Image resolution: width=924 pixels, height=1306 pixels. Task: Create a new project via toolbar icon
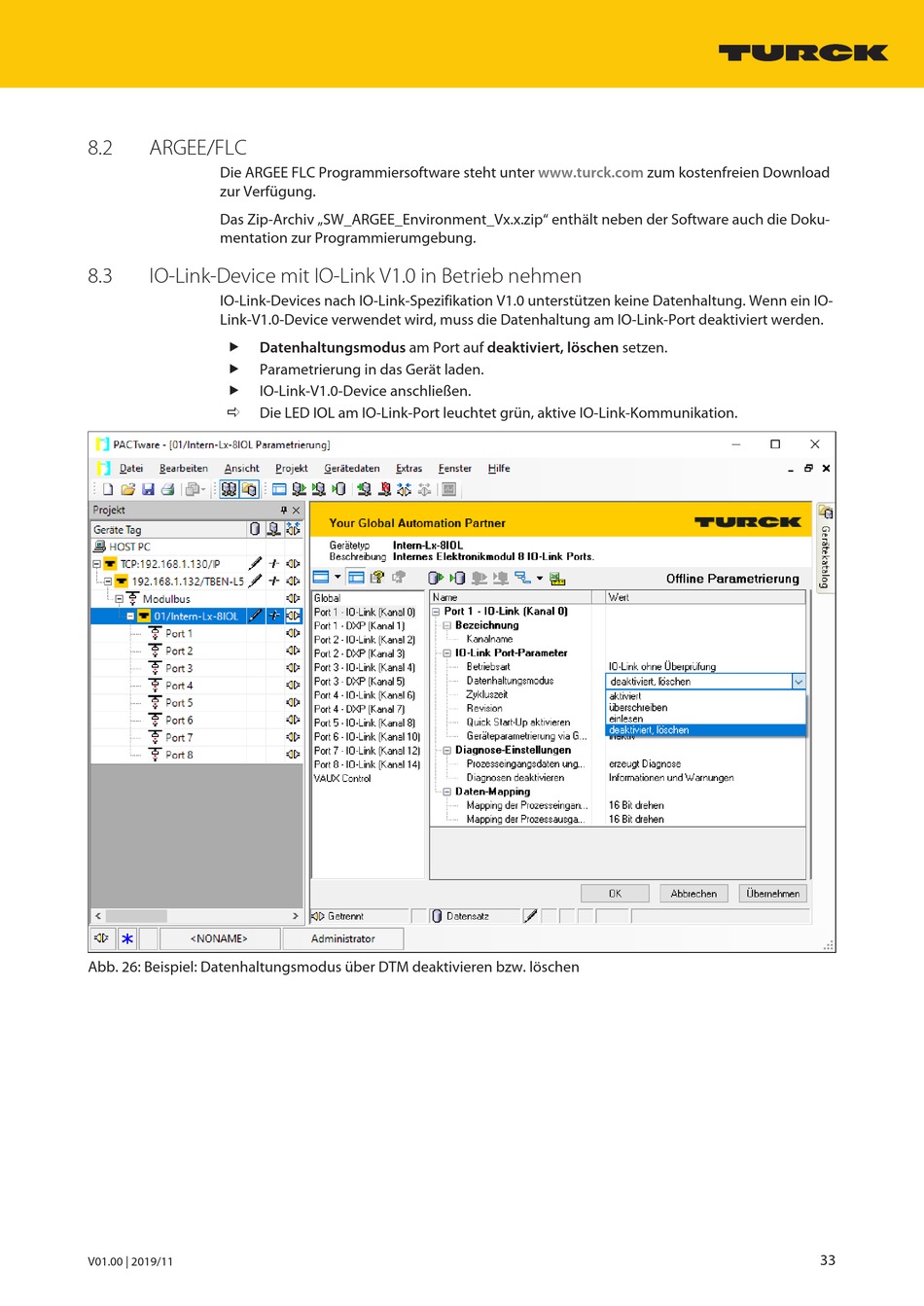pos(108,489)
